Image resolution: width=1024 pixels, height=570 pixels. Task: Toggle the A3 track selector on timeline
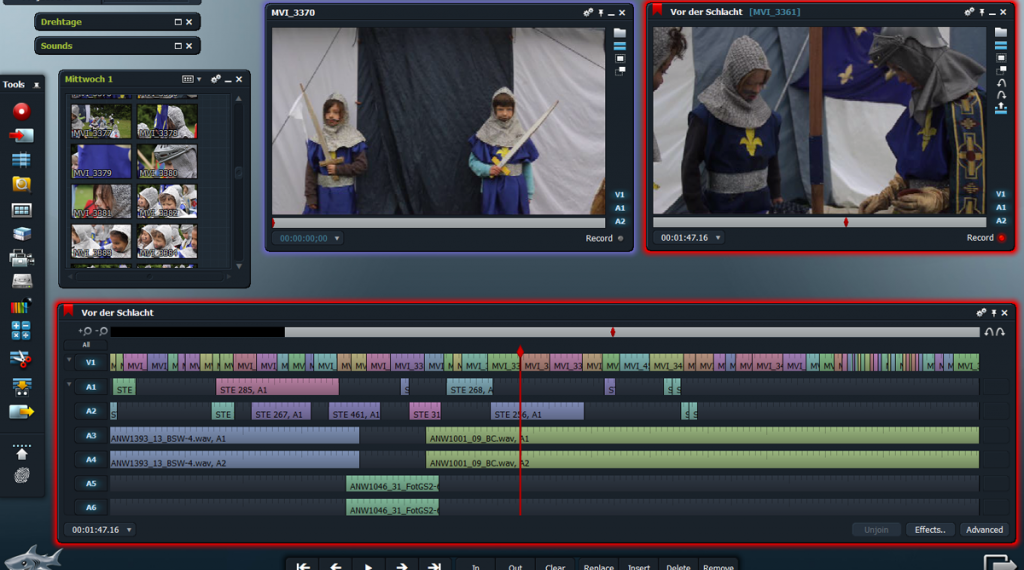(x=90, y=435)
